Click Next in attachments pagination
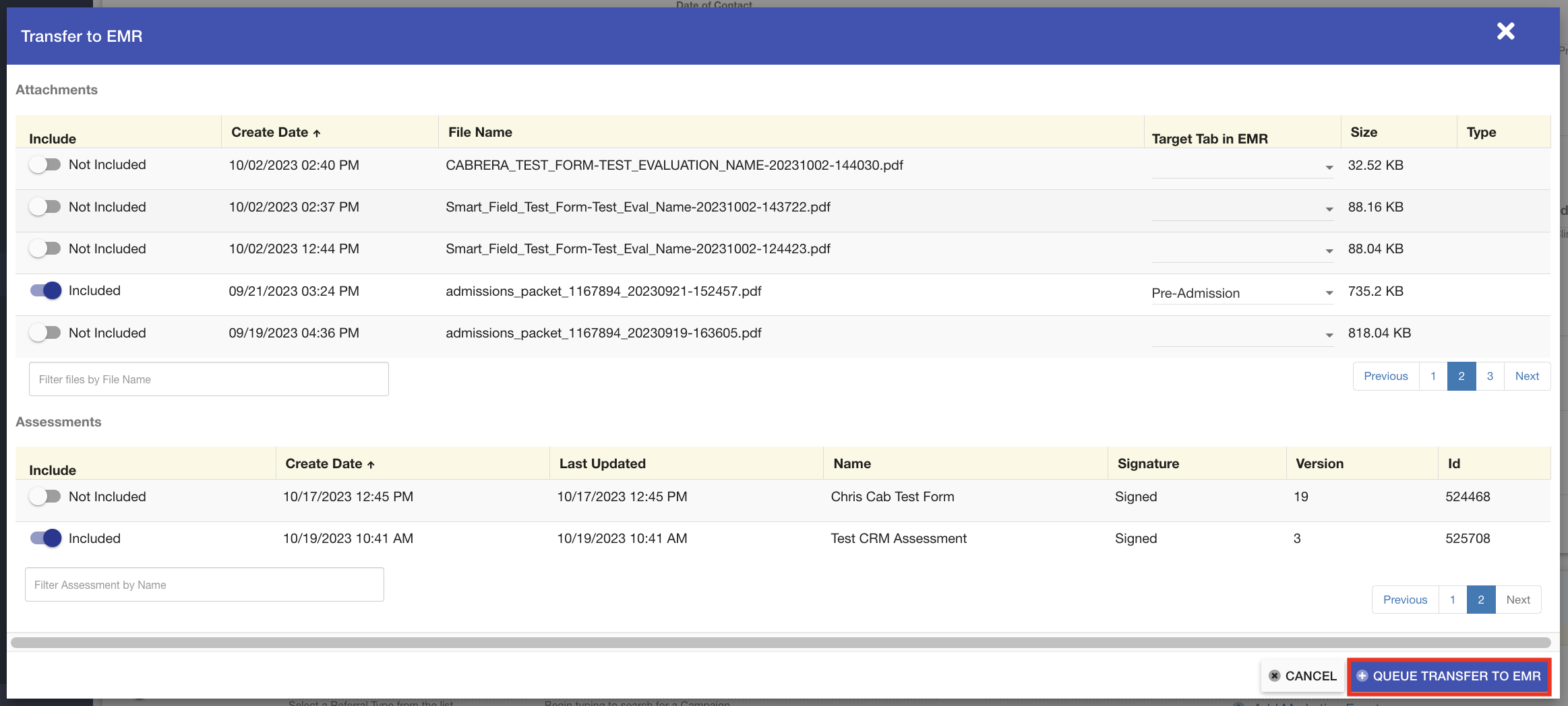Image resolution: width=1568 pixels, height=706 pixels. click(x=1527, y=377)
